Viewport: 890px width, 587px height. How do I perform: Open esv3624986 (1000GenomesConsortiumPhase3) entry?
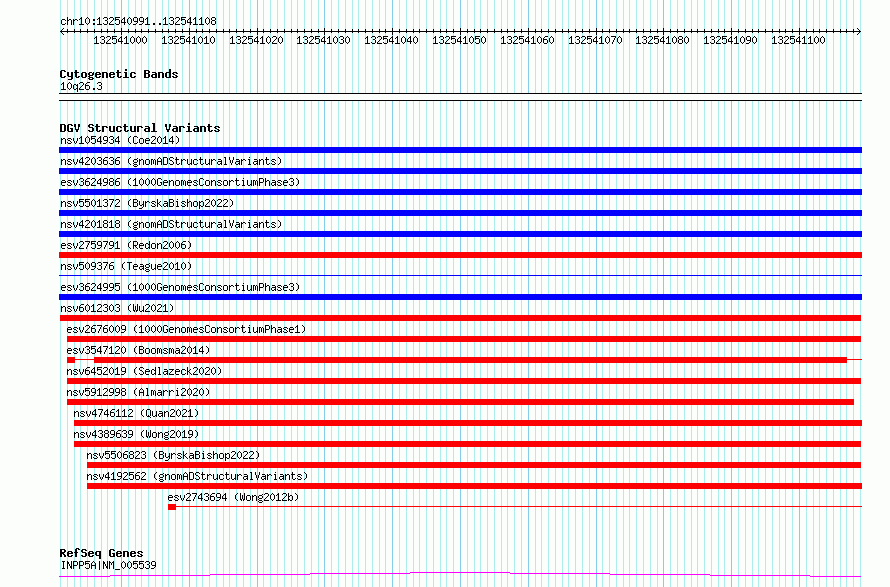click(180, 182)
